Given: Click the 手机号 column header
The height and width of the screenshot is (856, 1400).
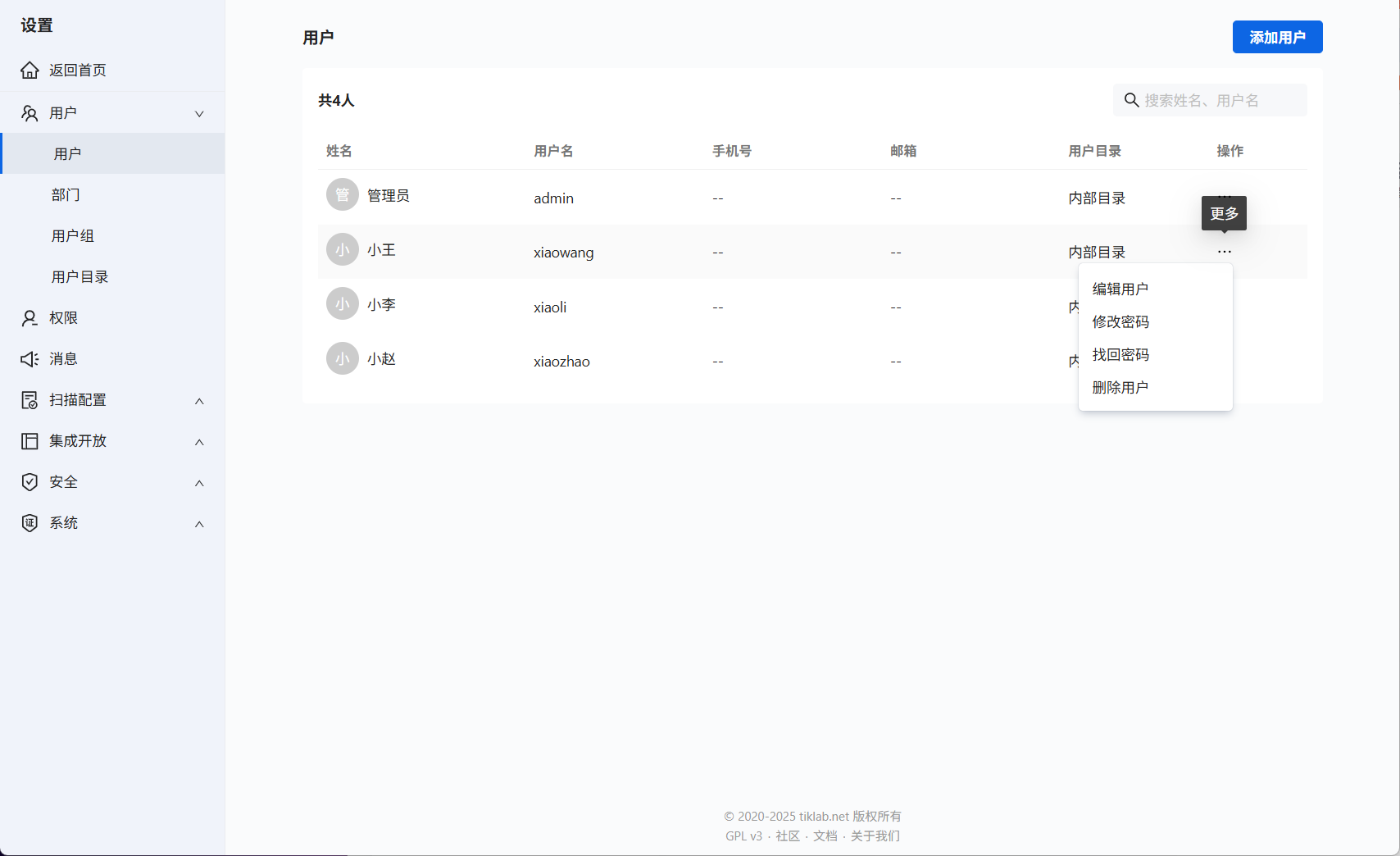Looking at the screenshot, I should (732, 151).
